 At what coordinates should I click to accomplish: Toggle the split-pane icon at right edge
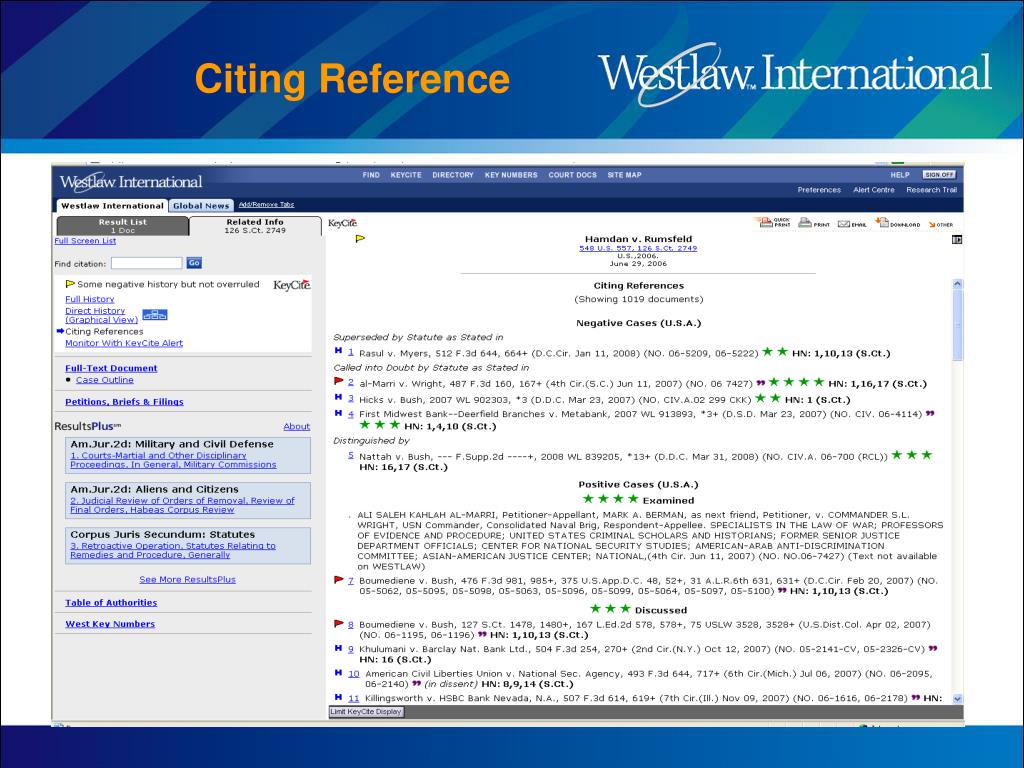(x=957, y=239)
